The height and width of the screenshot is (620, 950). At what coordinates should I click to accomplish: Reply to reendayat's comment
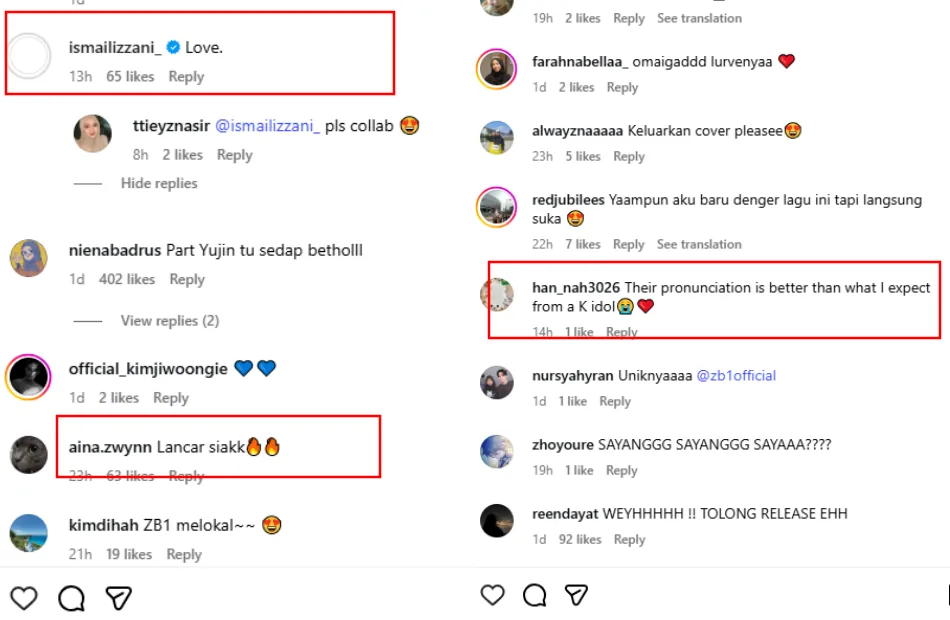click(629, 539)
